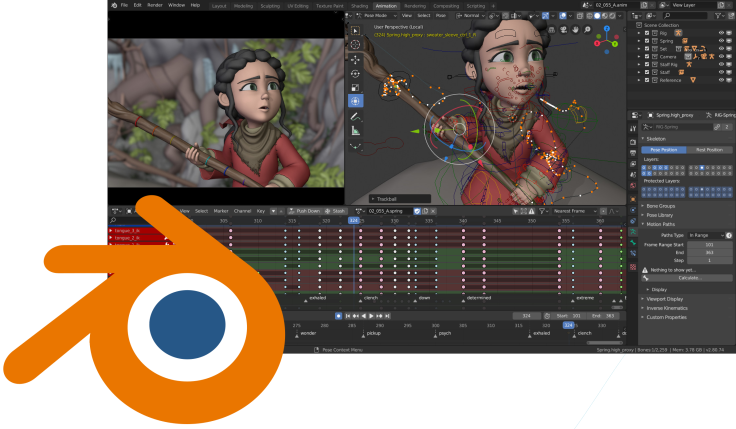
Task: Open the Render menu
Action: [155, 5]
